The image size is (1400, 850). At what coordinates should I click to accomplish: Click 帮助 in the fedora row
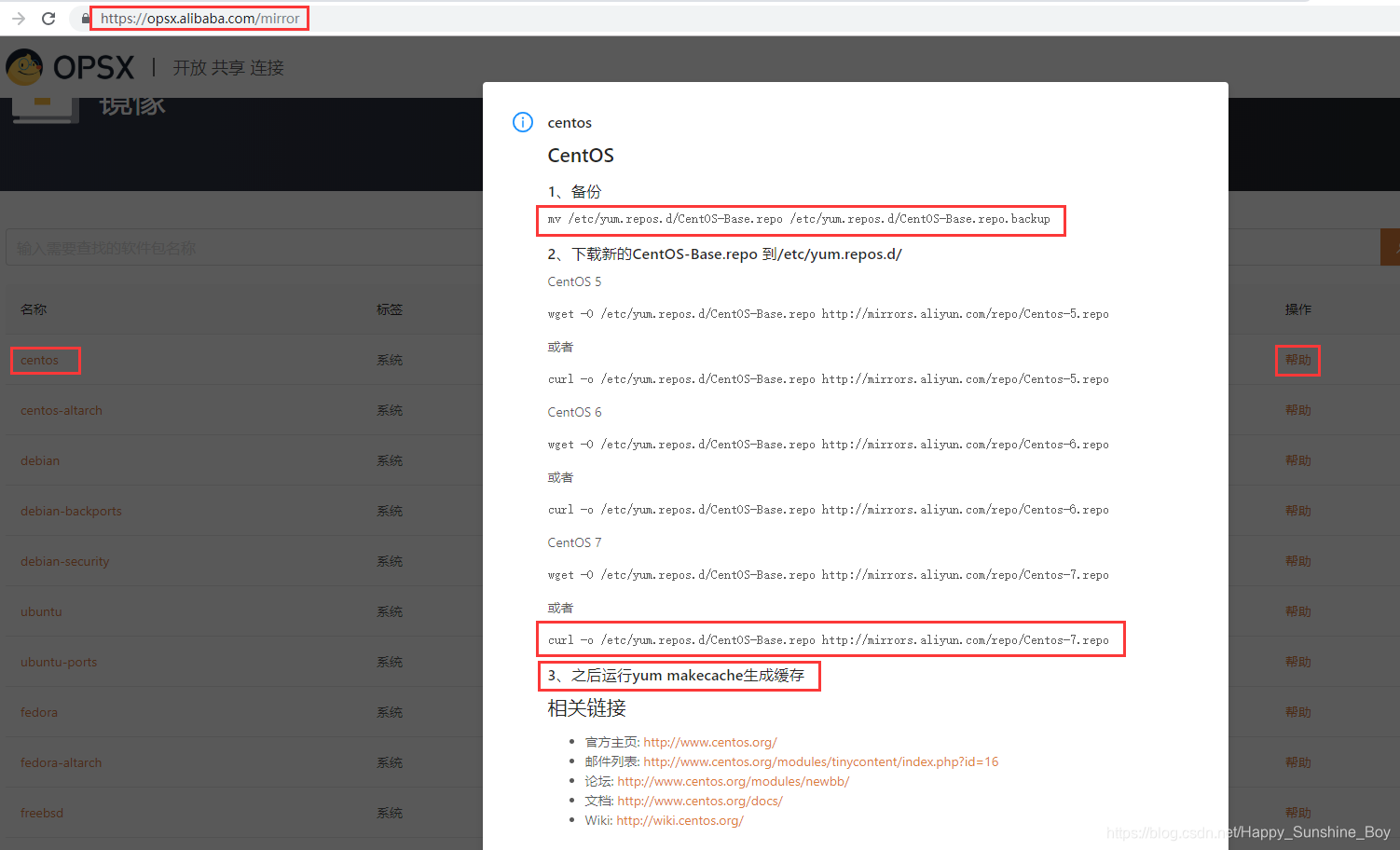tap(1298, 712)
